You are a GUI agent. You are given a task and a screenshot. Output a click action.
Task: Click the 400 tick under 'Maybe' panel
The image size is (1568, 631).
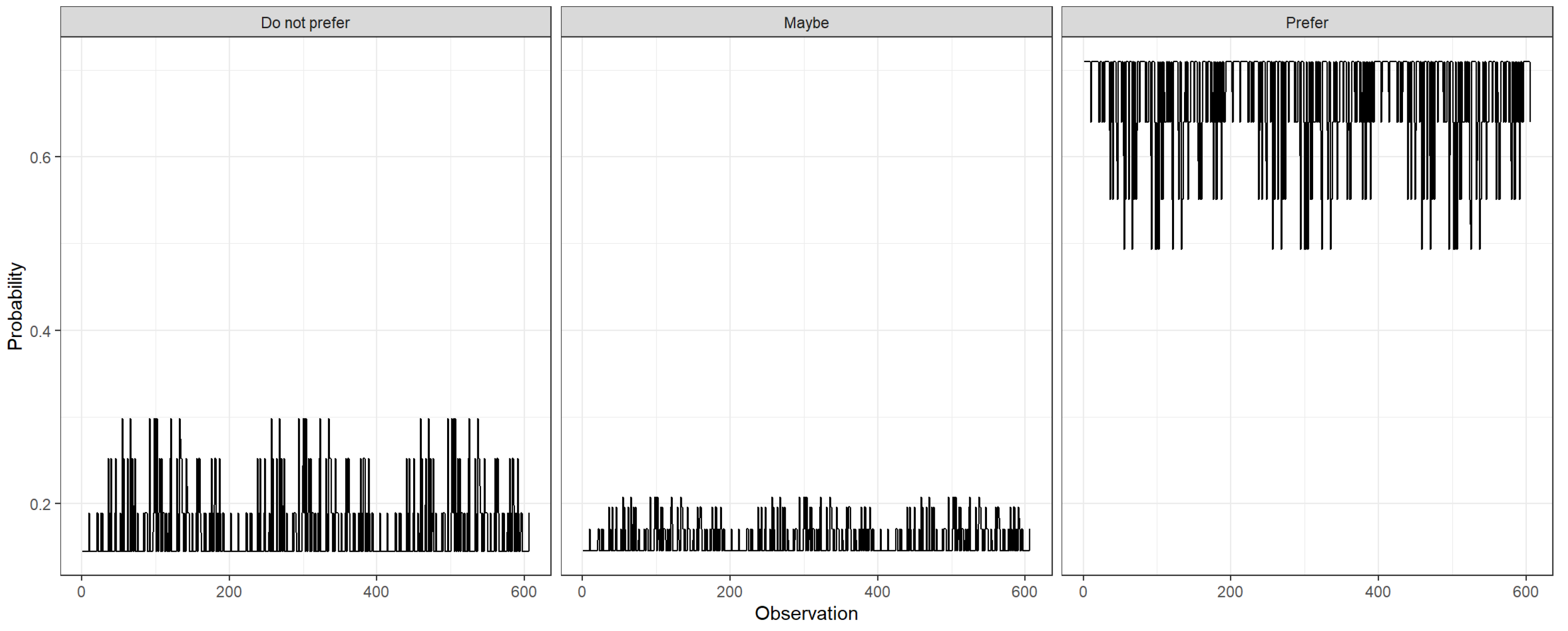(877, 591)
